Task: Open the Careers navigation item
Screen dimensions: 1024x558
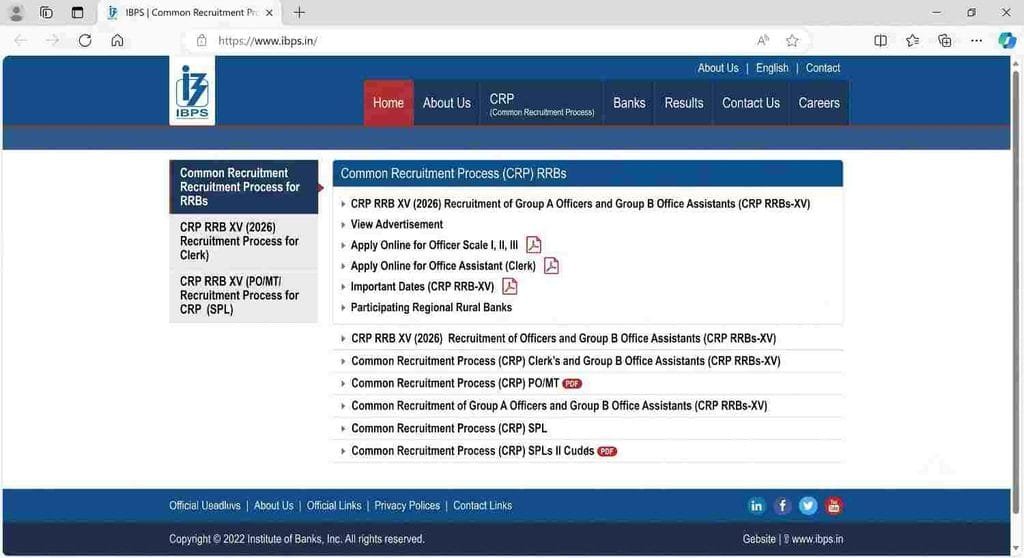Action: pyautogui.click(x=819, y=103)
